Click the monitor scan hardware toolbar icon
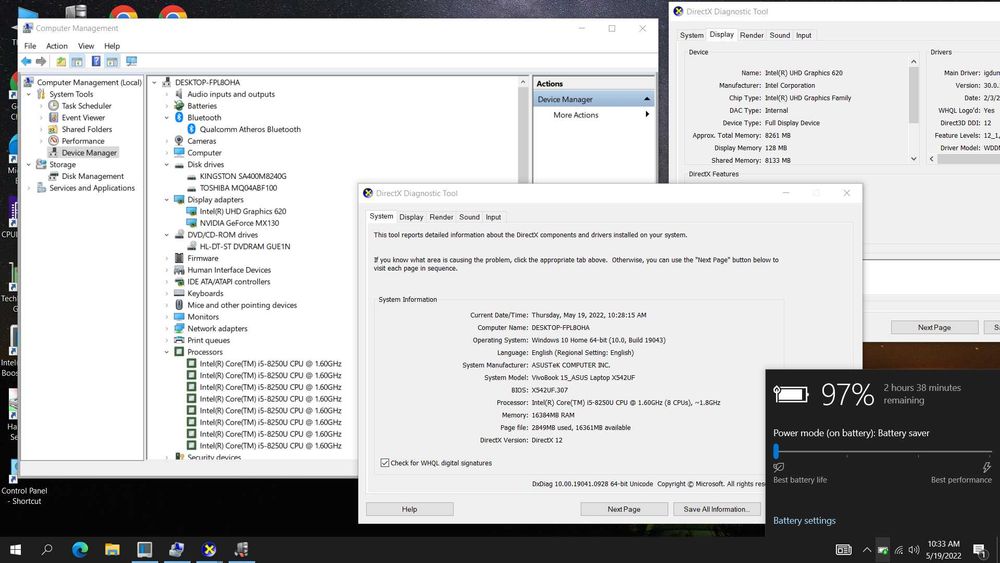 [x=131, y=61]
